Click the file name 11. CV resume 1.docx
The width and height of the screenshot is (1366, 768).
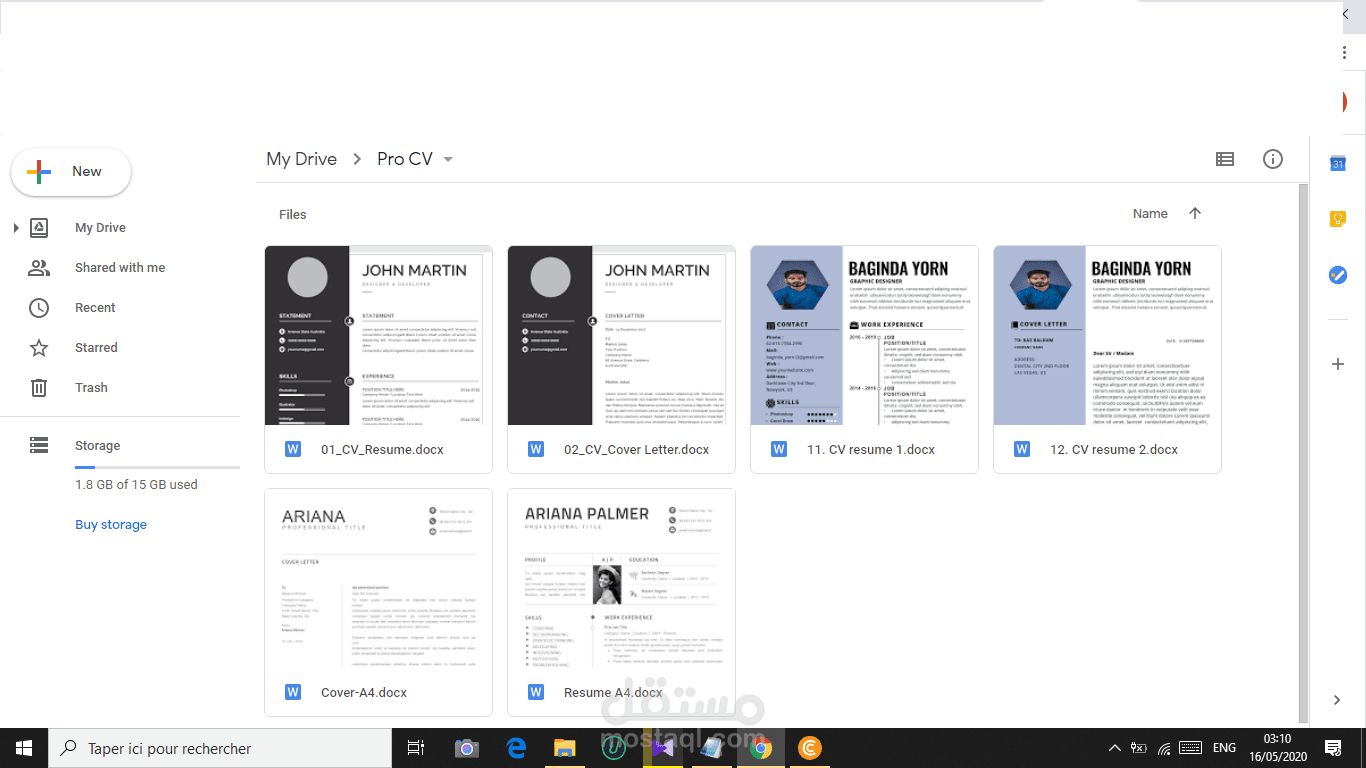point(871,450)
